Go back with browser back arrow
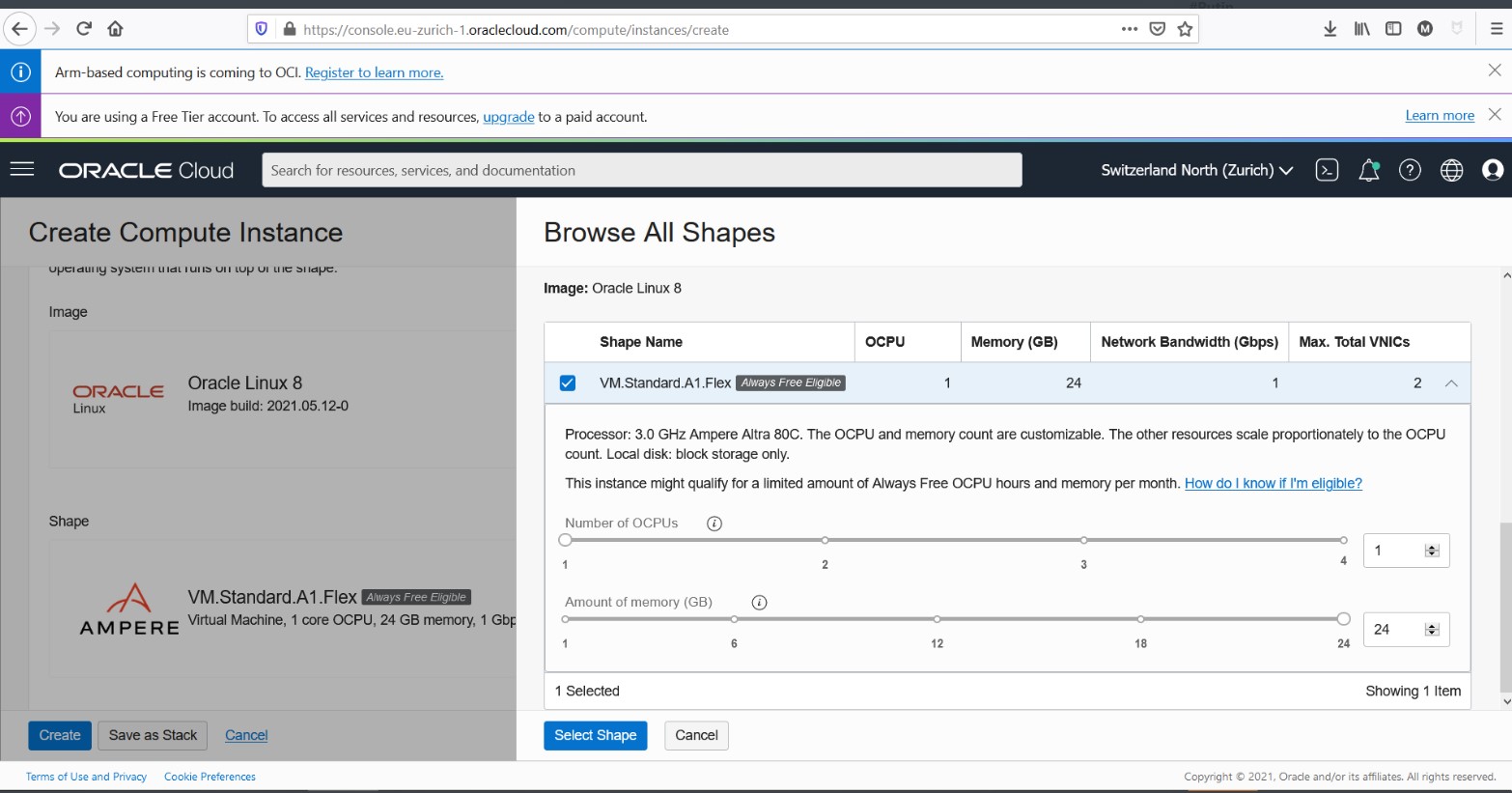 click(19, 29)
